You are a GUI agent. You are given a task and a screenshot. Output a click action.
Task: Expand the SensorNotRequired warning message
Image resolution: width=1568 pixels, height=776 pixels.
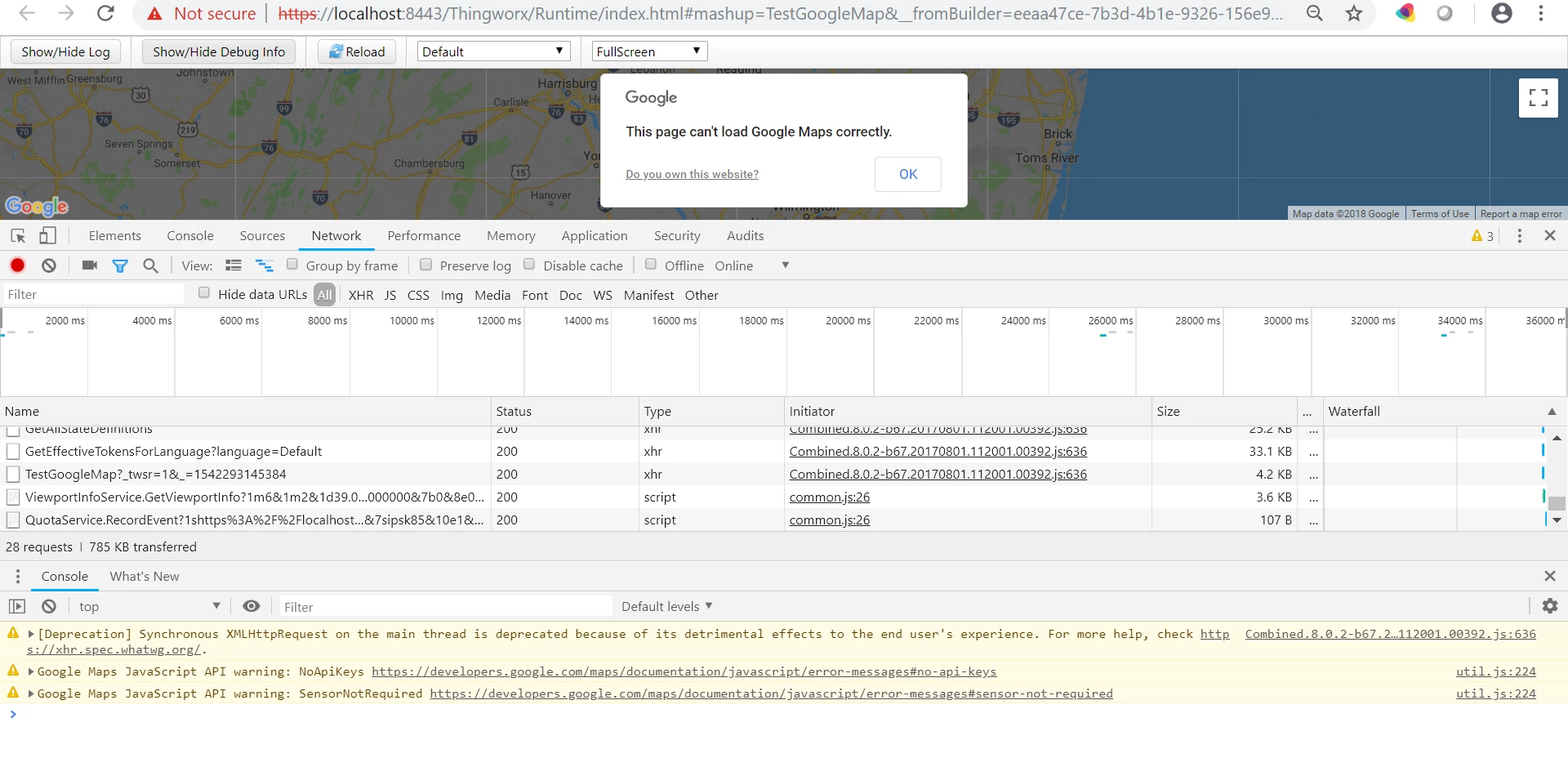tap(31, 693)
